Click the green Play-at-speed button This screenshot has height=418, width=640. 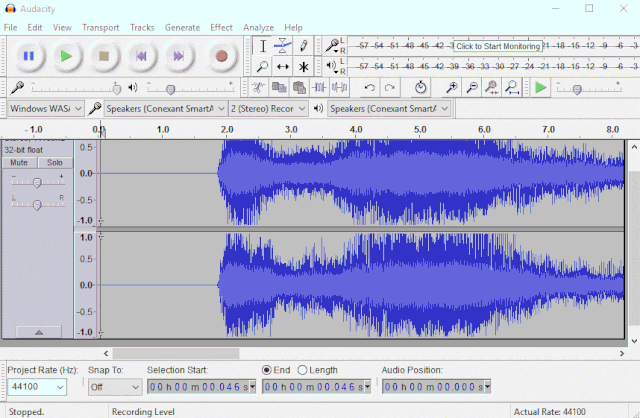[x=541, y=87]
